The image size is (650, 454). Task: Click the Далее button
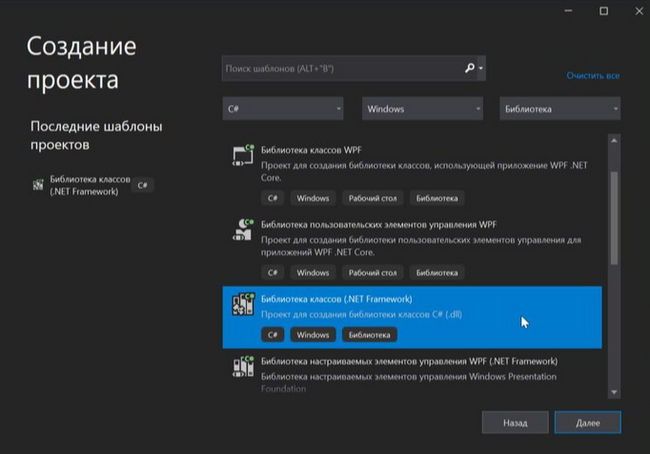pos(587,423)
